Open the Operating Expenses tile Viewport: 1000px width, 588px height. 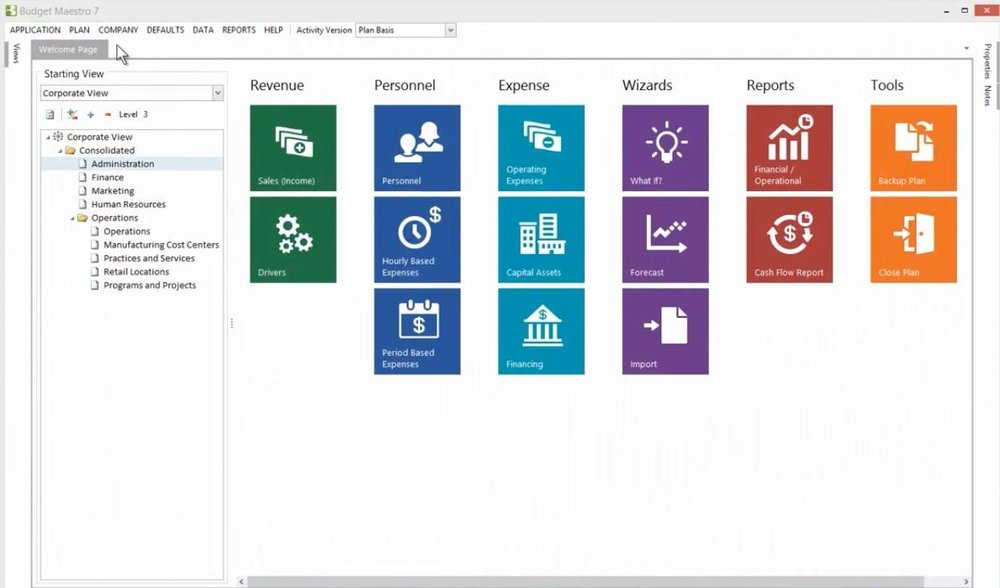541,148
